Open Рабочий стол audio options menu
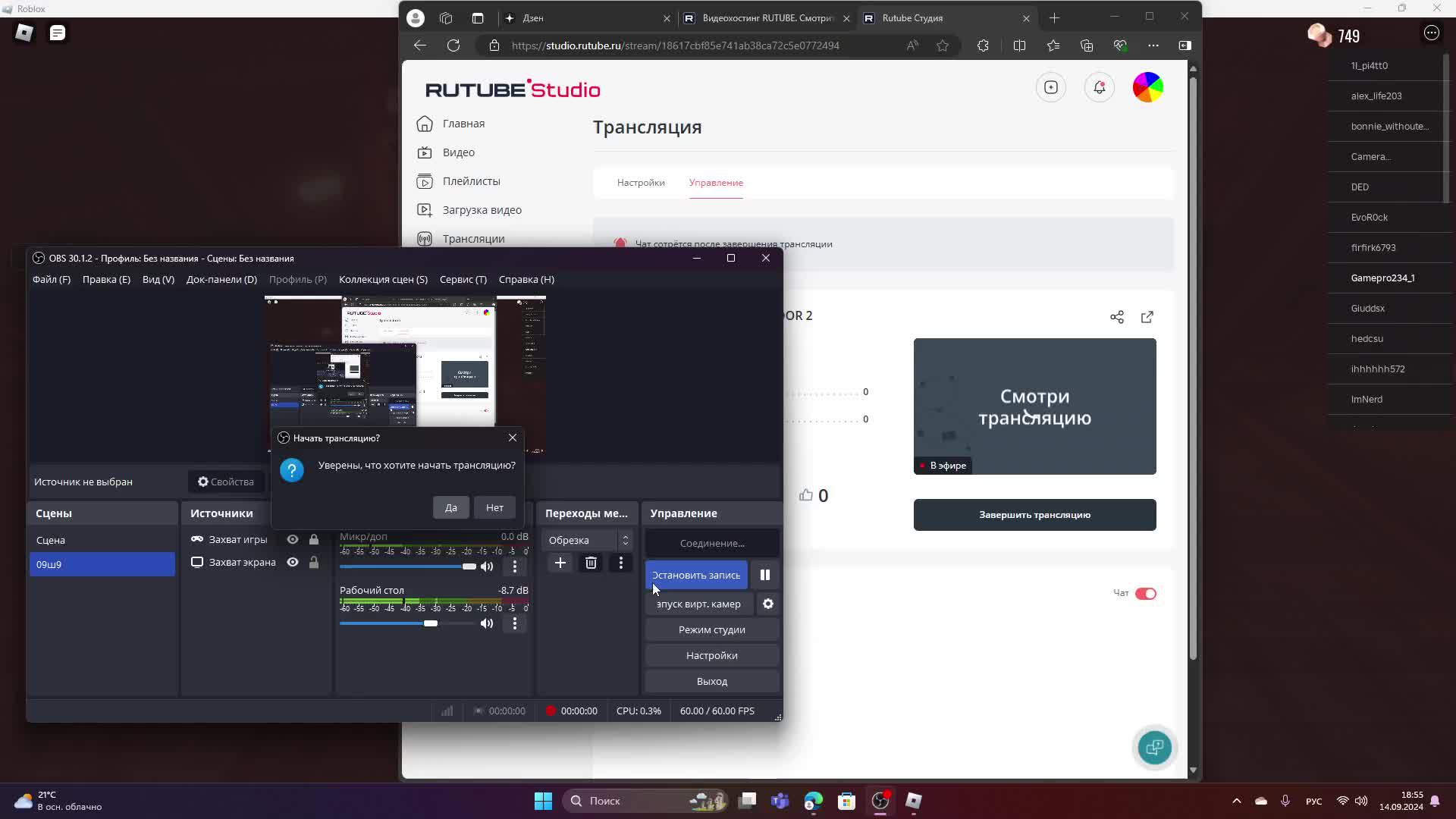This screenshot has width=1456, height=819. (x=515, y=623)
